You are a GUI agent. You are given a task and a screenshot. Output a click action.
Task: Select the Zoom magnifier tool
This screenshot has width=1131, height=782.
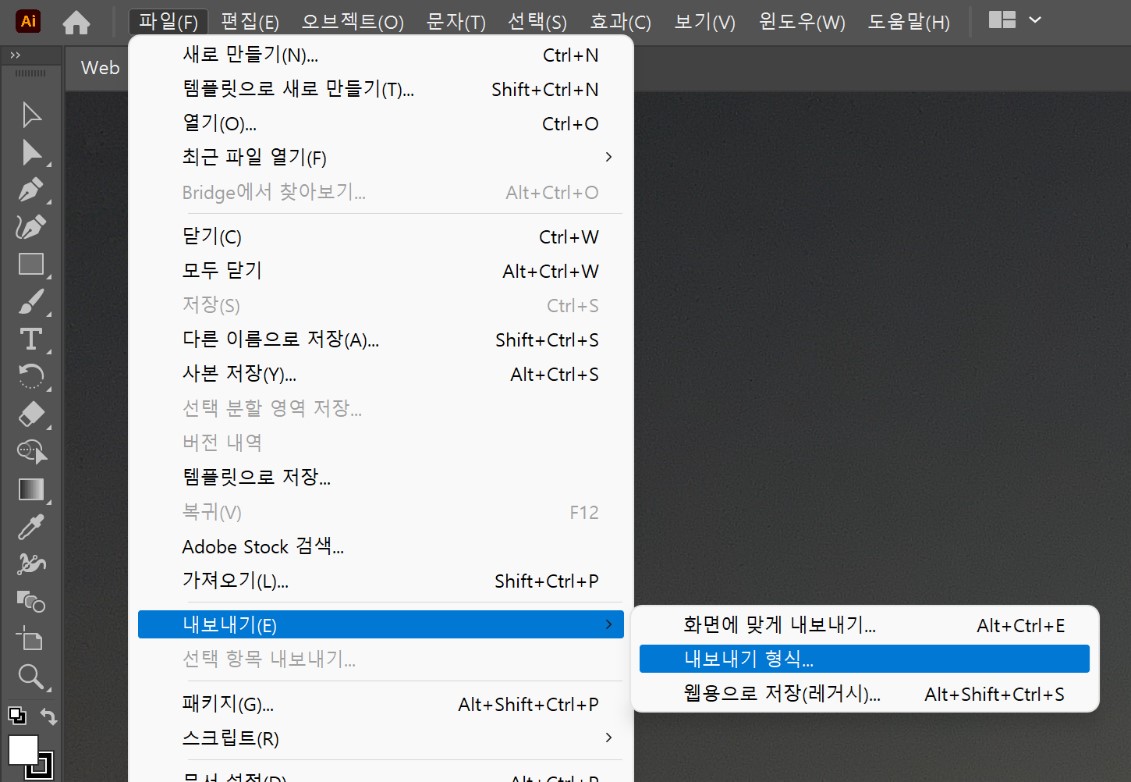pos(31,677)
